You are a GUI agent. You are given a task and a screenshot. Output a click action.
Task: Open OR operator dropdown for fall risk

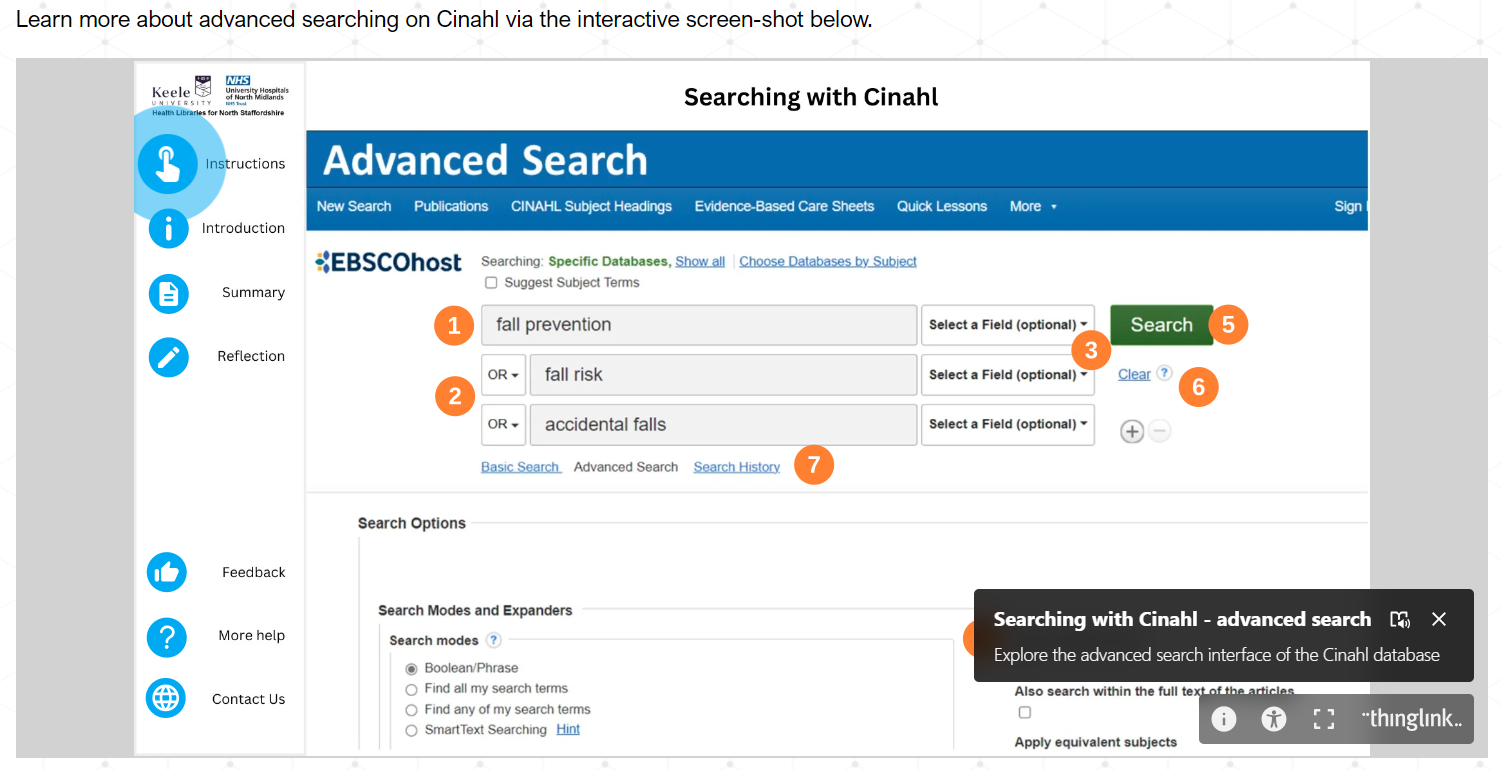click(x=503, y=375)
